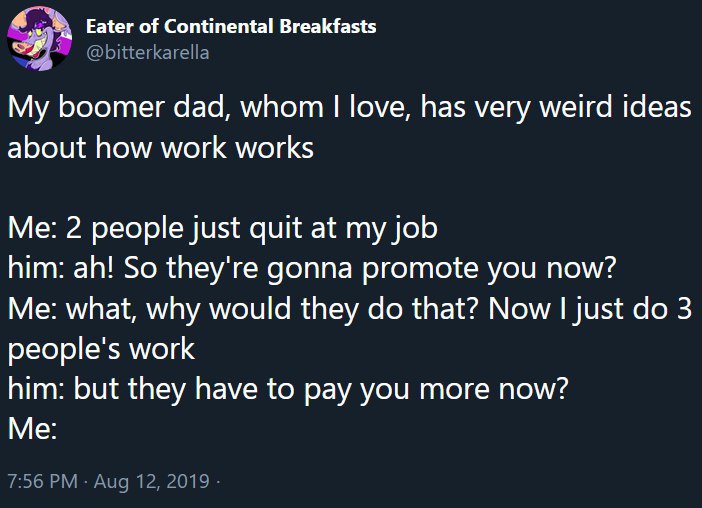Select the line 2 people just quit

point(223,229)
